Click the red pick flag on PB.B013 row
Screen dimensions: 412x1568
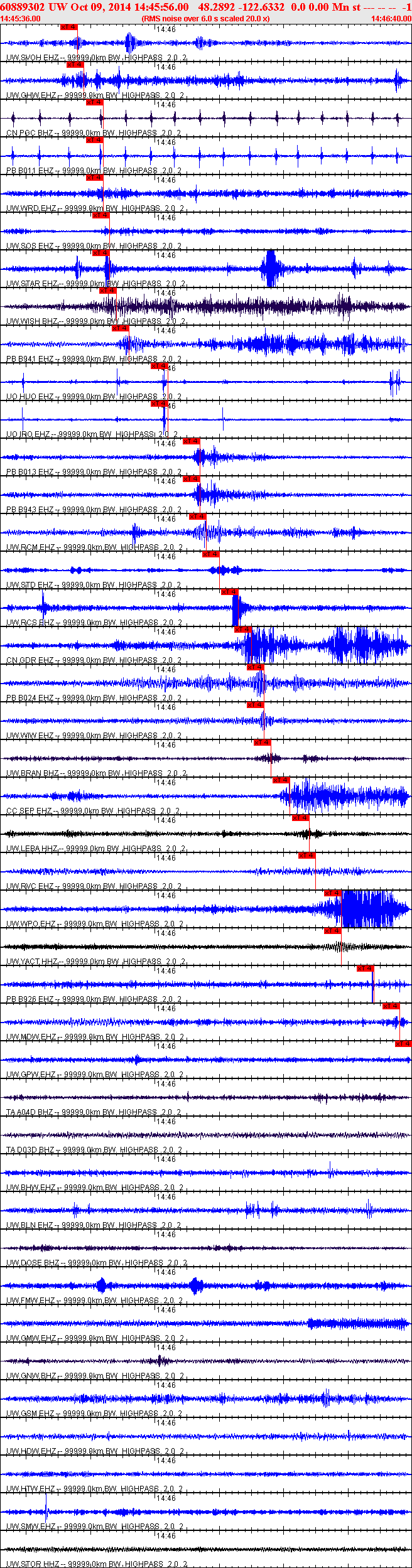(x=192, y=441)
